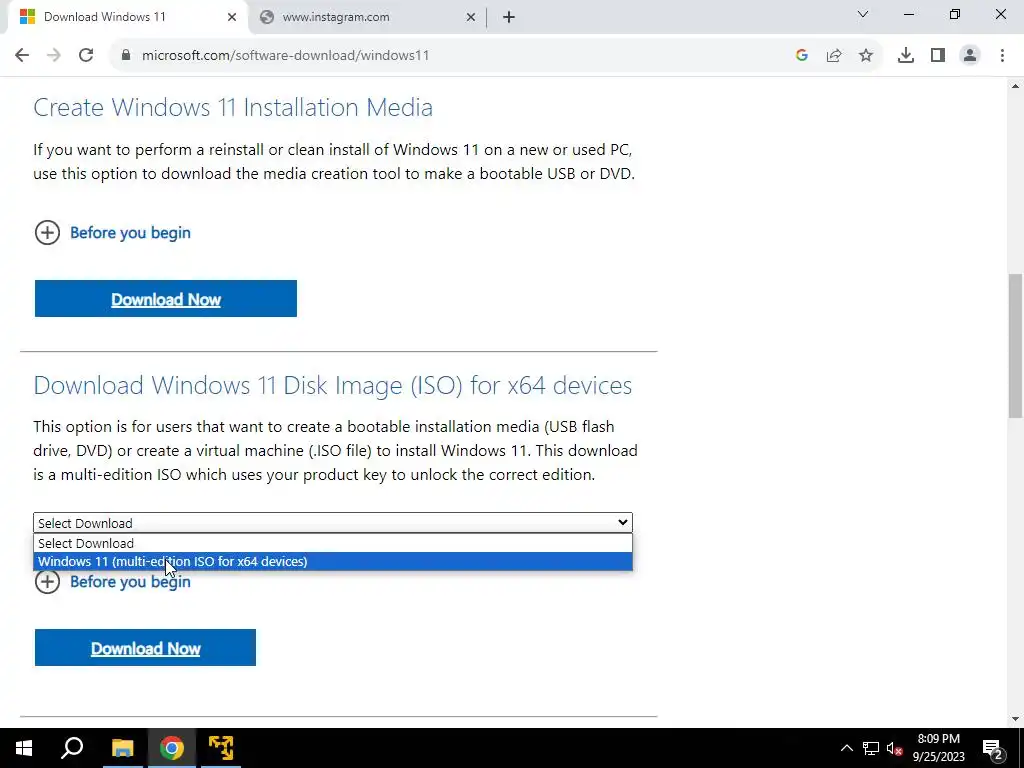View site info via the lock icon

126,56
